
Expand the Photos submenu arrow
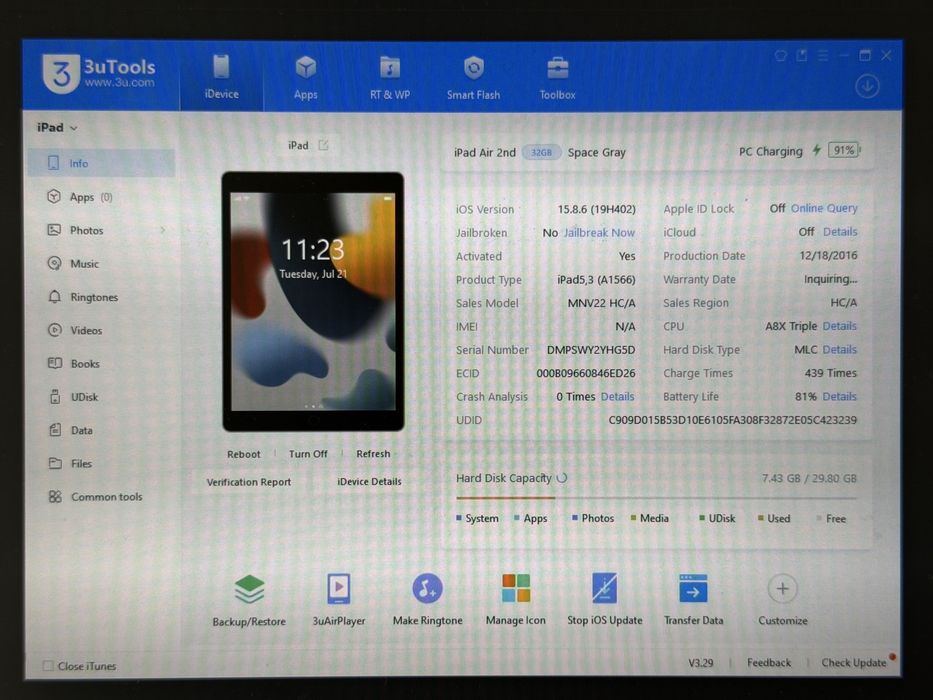(162, 230)
